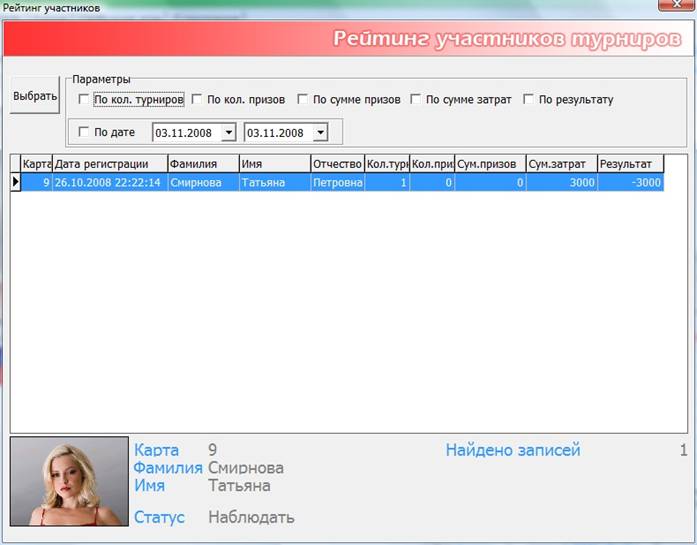Enable the По кол. турниров checkbox
The width and height of the screenshot is (697, 545).
(83, 100)
